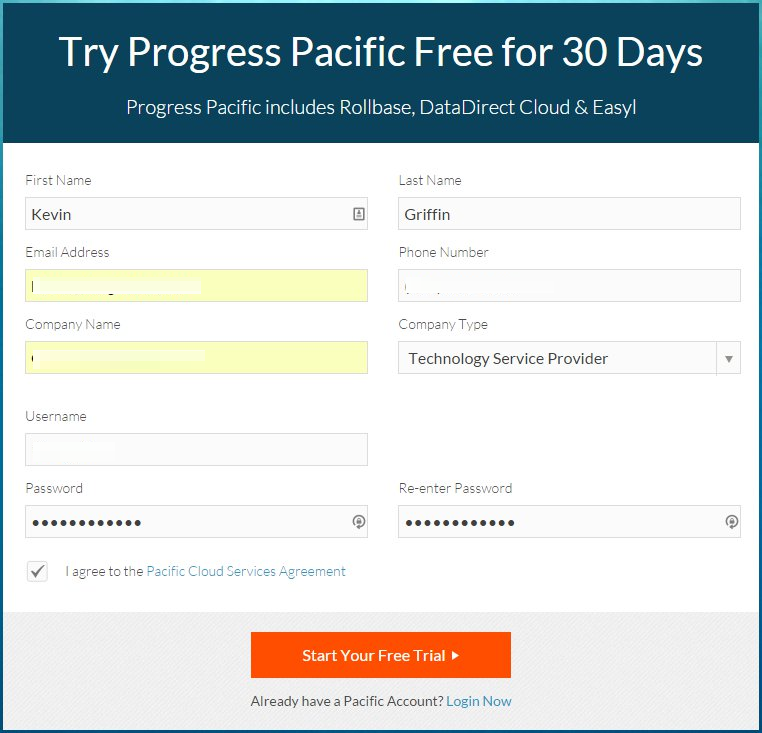Select the Email Address input field

point(196,286)
